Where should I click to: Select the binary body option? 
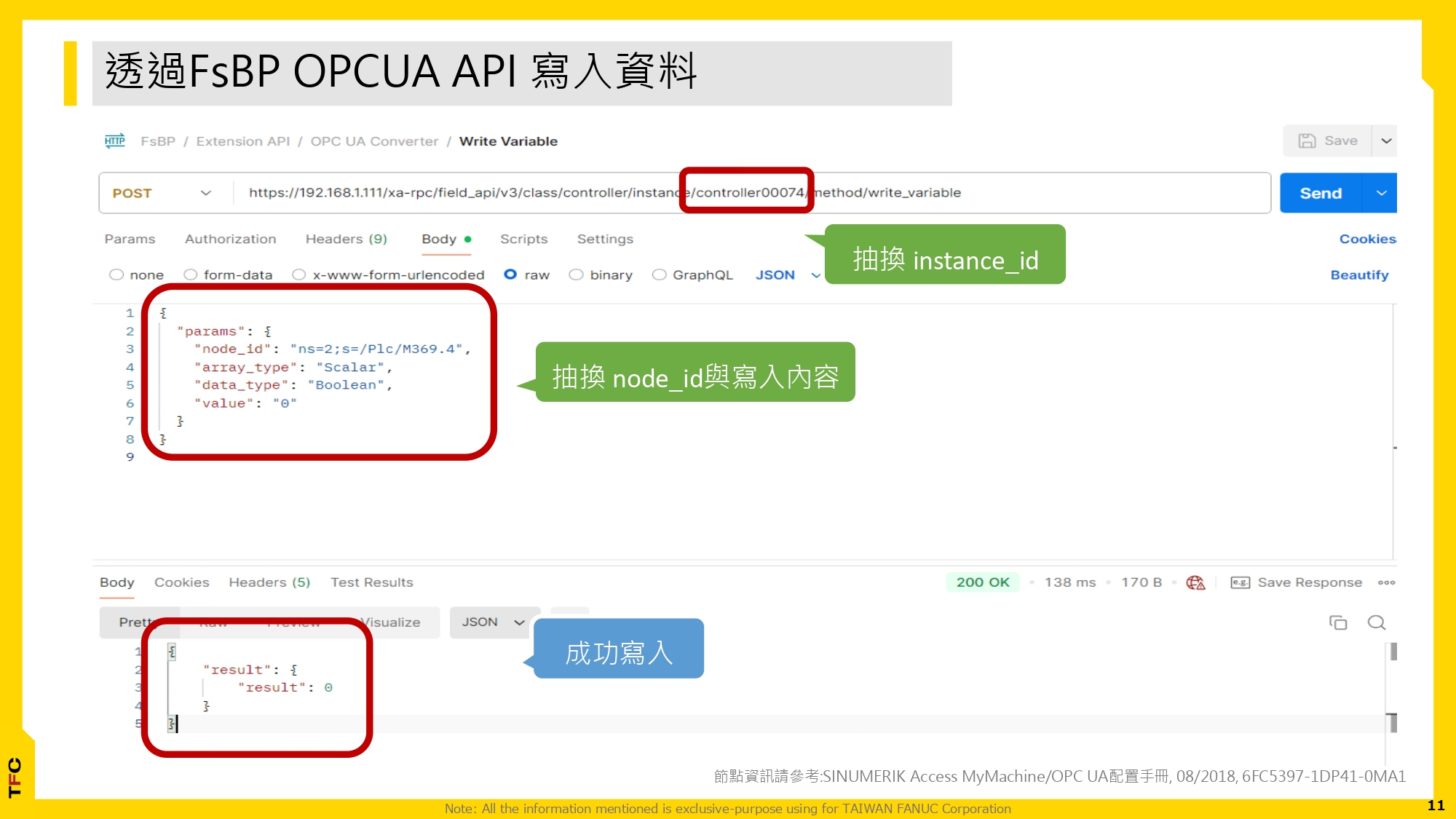click(576, 274)
